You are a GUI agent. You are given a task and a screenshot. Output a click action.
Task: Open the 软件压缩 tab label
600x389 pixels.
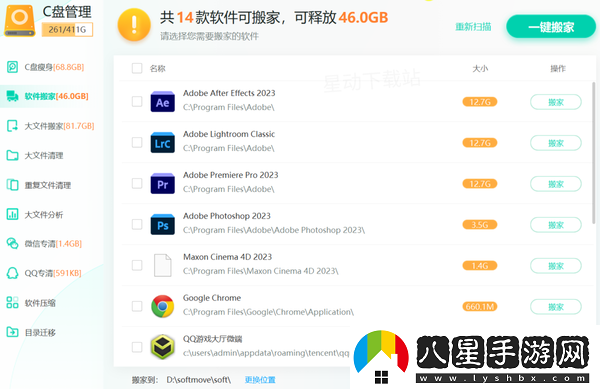pos(40,303)
